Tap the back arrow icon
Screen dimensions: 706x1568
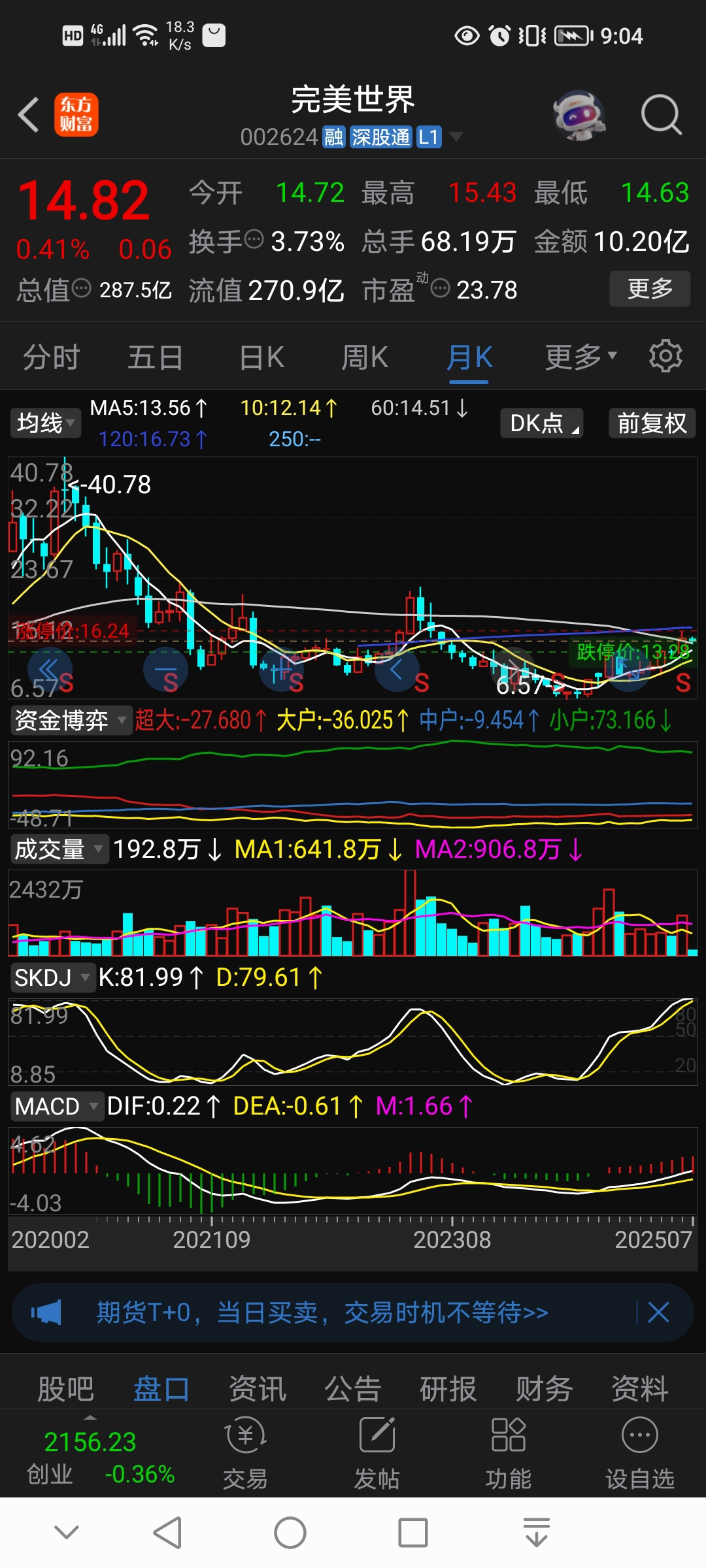[28, 115]
